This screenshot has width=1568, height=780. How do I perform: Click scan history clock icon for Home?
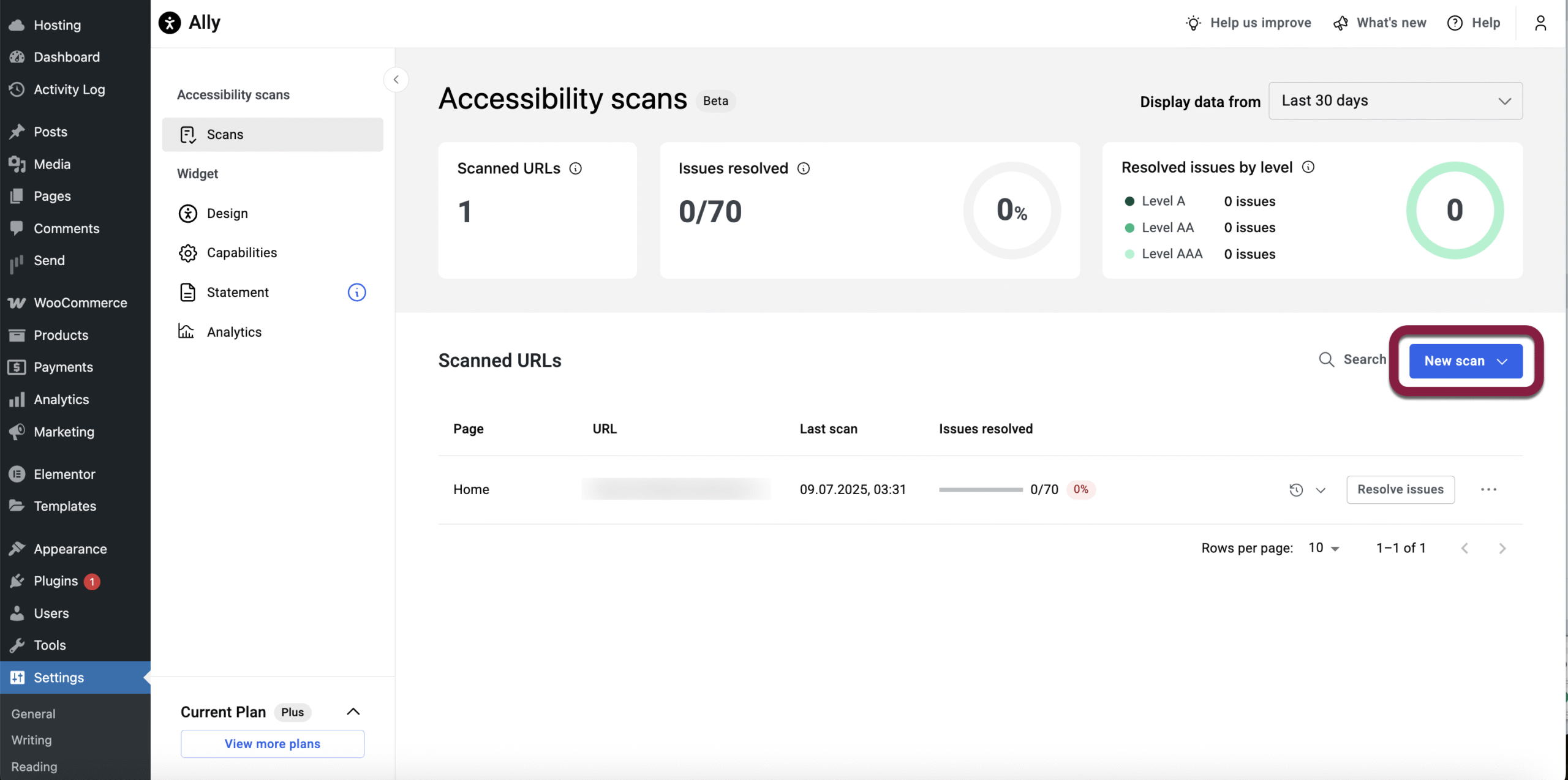tap(1295, 490)
